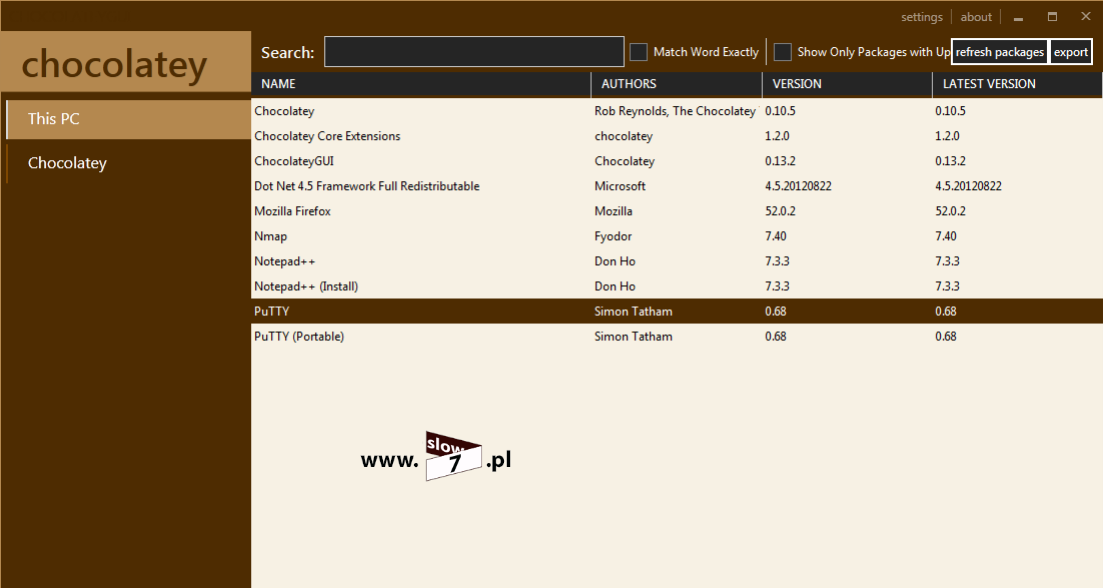Select the This PC source
Viewport: 1103px width, 588px height.
[x=128, y=119]
